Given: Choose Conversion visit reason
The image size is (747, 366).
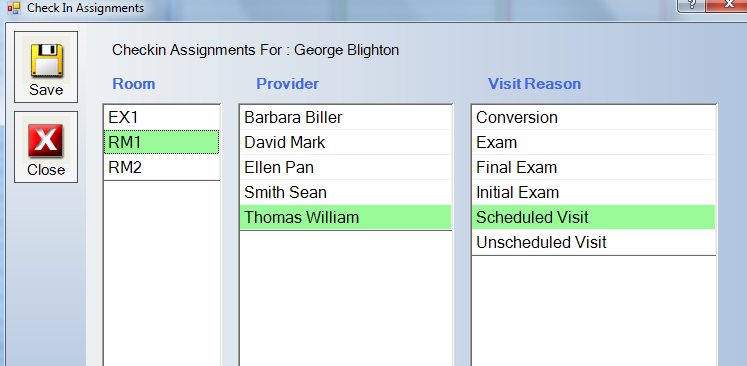Looking at the screenshot, I should click(x=594, y=117).
